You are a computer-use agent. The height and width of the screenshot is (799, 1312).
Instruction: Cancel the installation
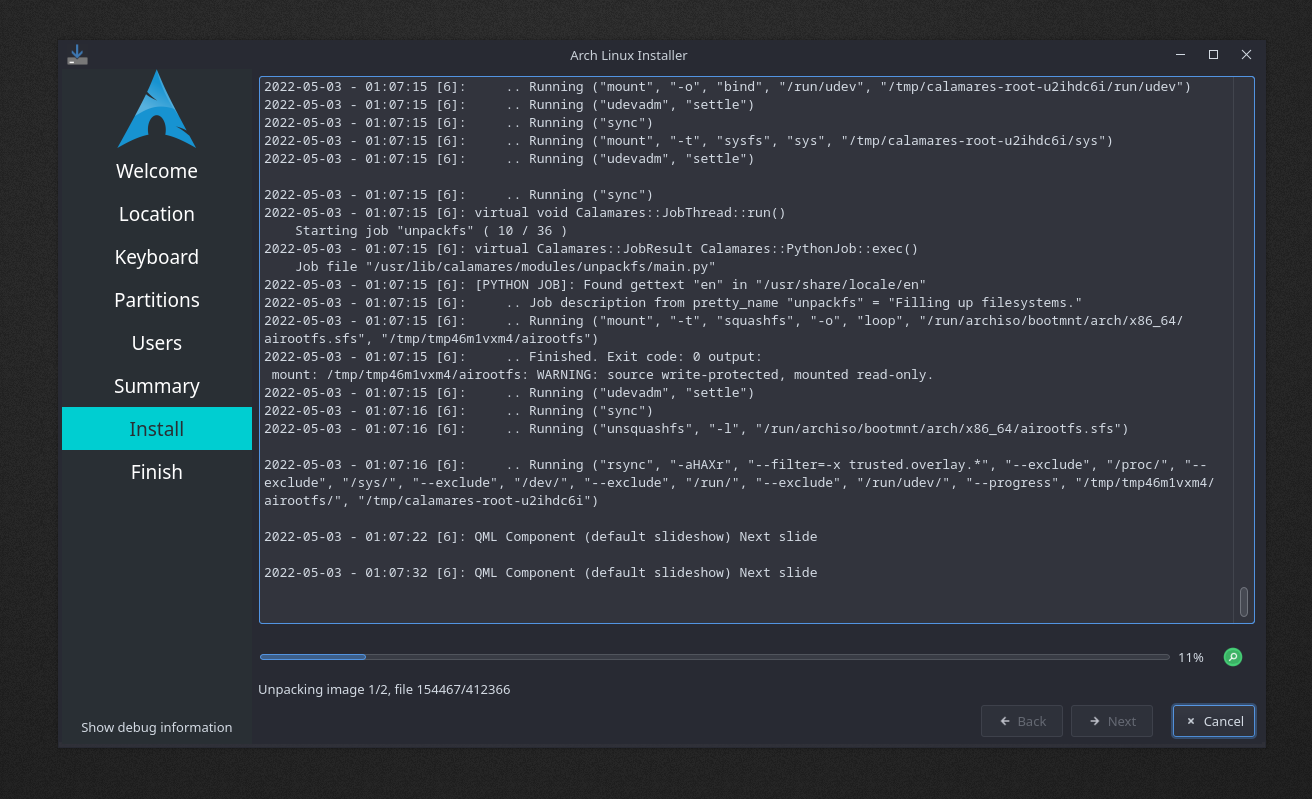tap(1214, 721)
